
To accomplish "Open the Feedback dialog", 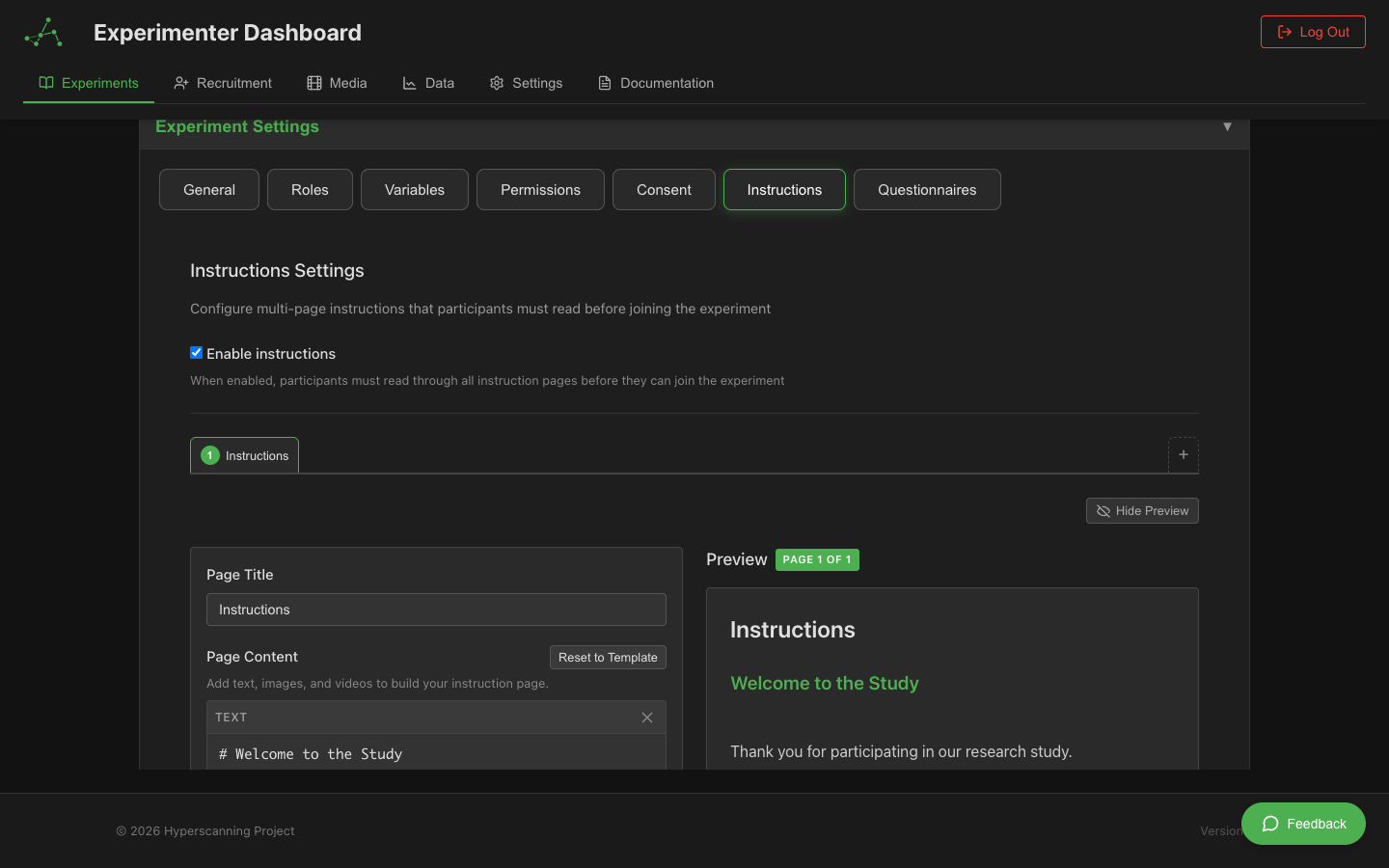I will tap(1303, 824).
